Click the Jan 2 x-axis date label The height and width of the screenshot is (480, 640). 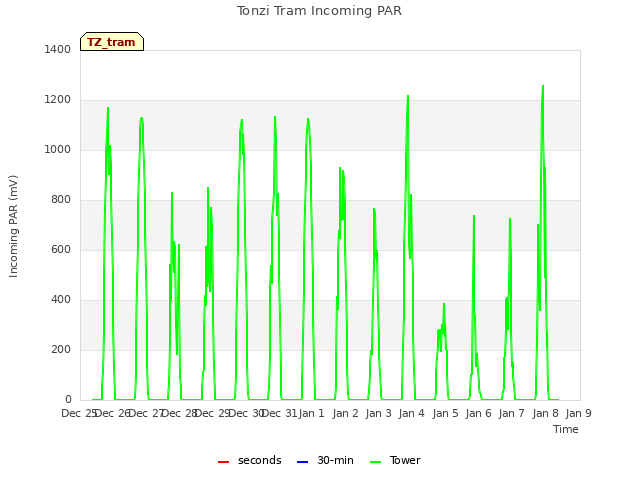coord(345,413)
